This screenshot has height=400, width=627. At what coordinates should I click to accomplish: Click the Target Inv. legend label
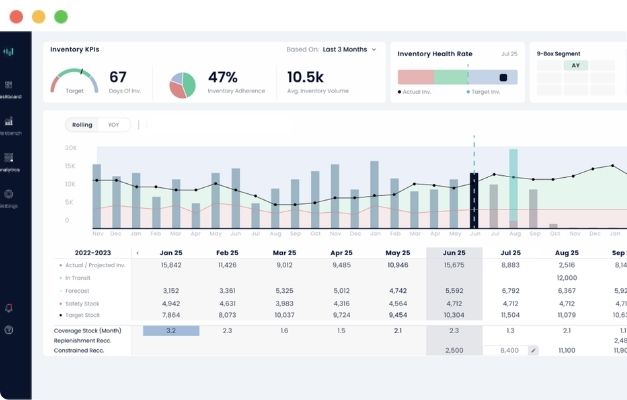tap(483, 92)
